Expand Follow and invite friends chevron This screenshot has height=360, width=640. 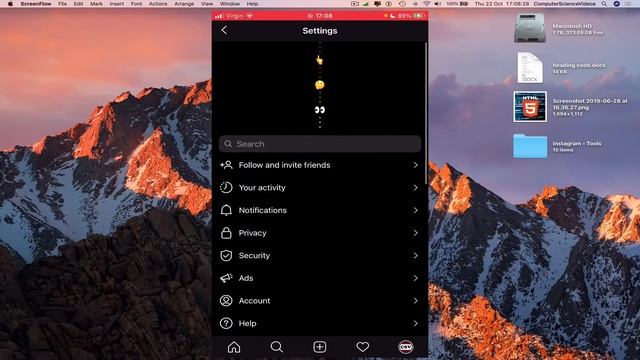point(415,165)
